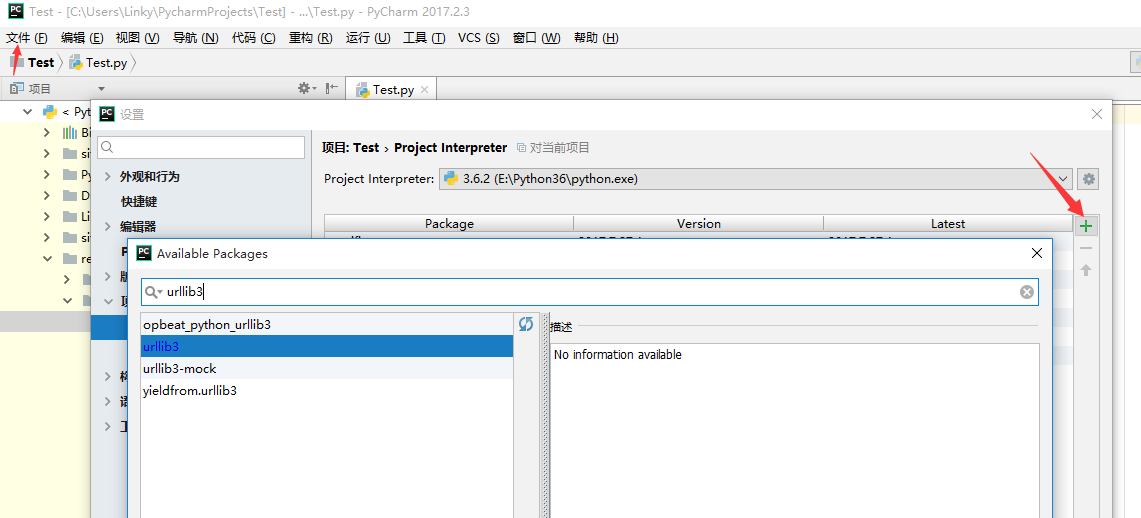The width and height of the screenshot is (1141, 518).
Task: Open the VCS (S) menu
Action: pos(479,38)
